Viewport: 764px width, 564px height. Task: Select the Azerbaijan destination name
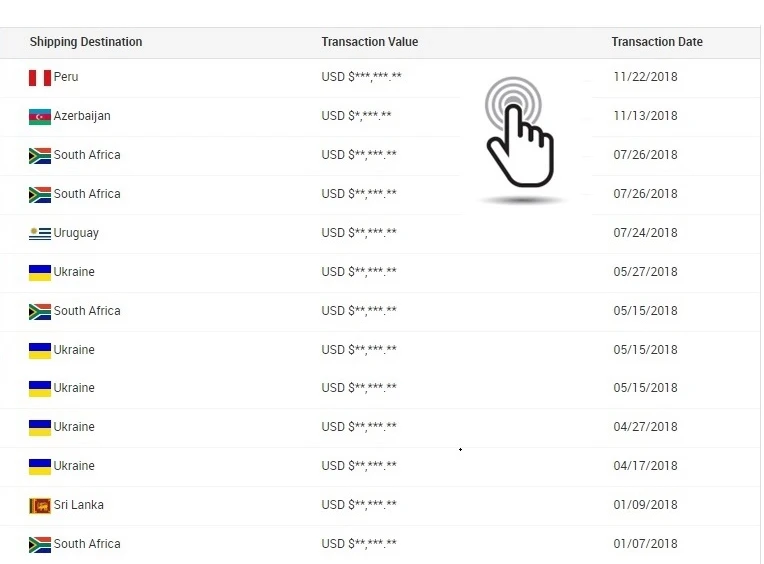click(82, 116)
